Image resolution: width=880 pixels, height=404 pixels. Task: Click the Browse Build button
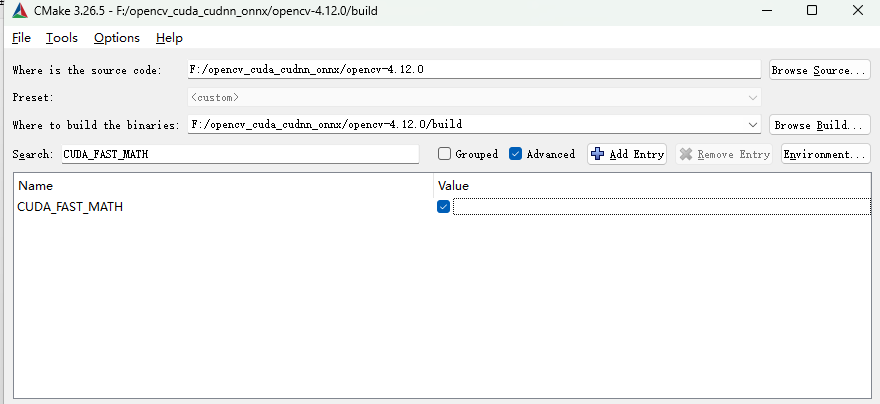coord(818,125)
